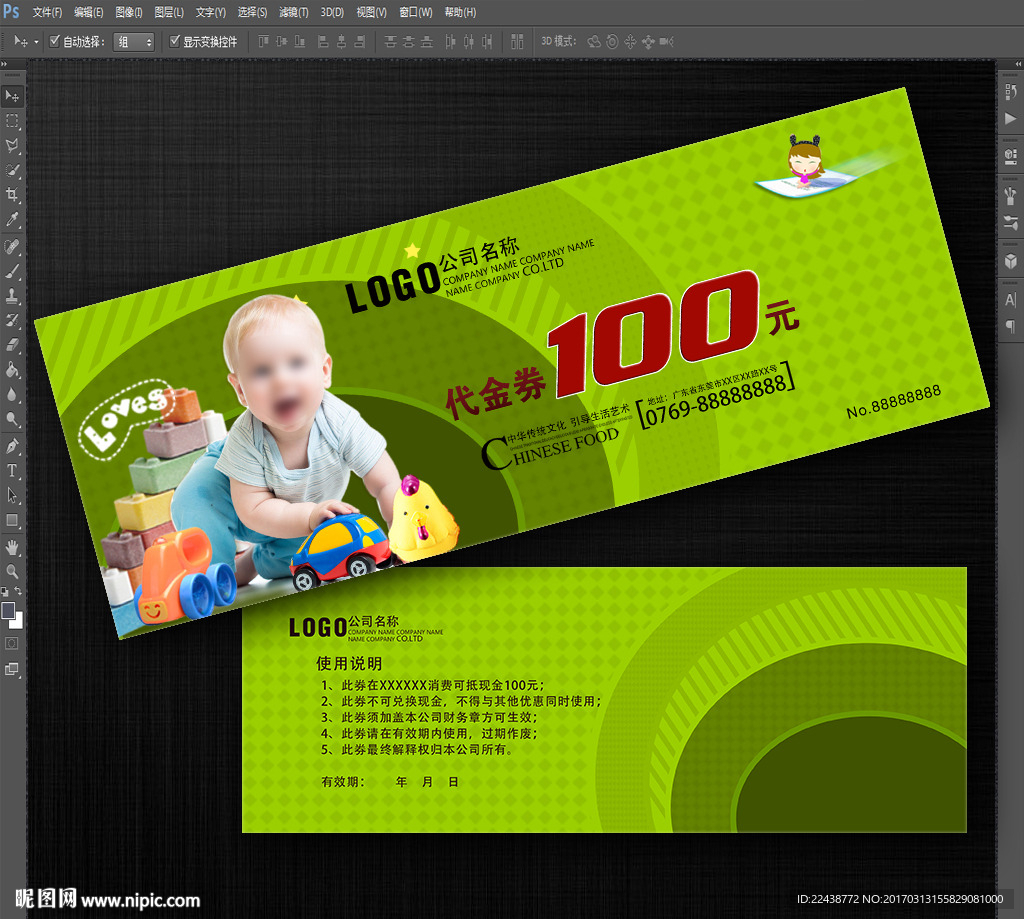
Task: Open the 图层 menu
Action: (169, 12)
